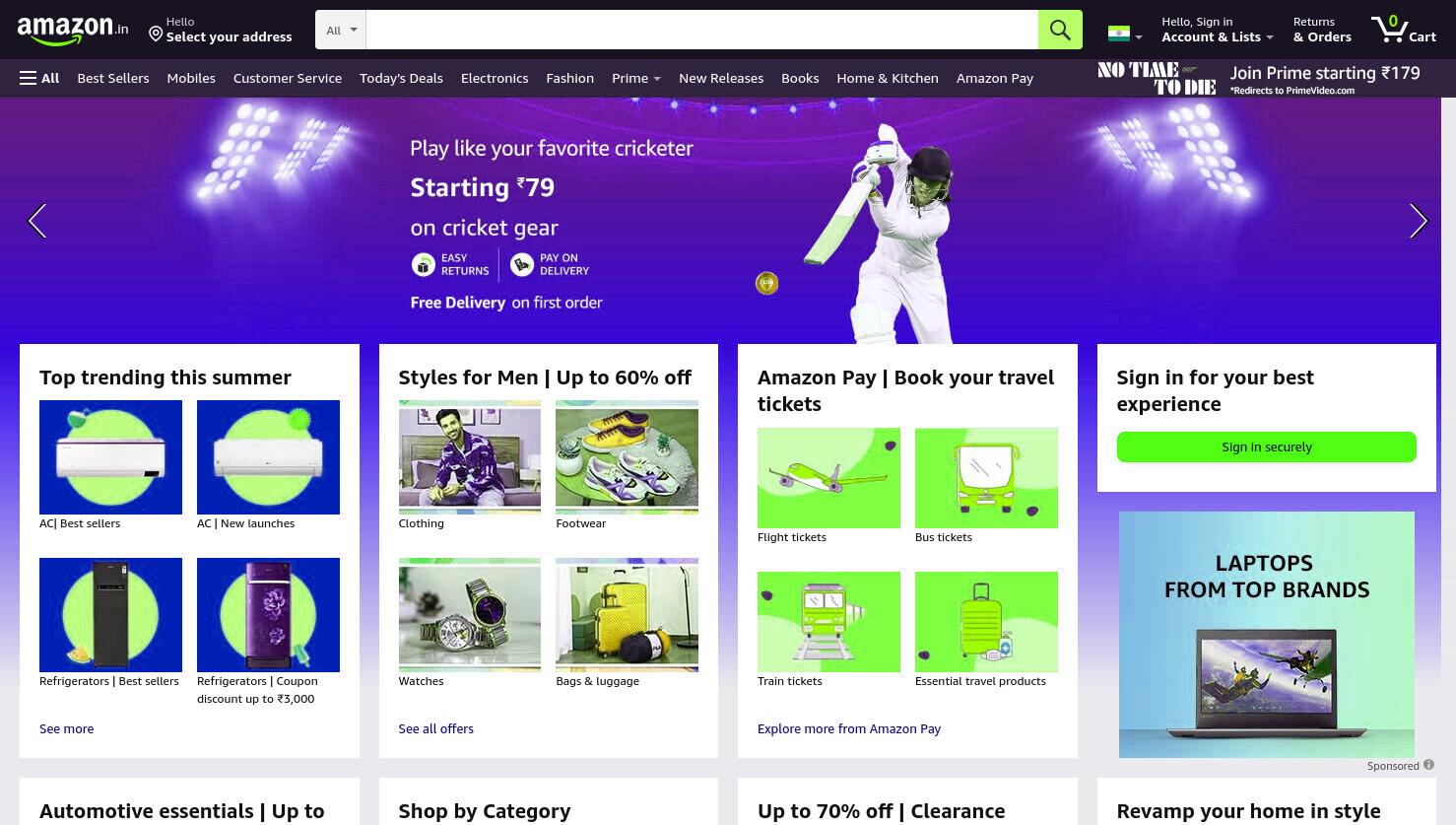Go to next banner slide arrow

1418,221
